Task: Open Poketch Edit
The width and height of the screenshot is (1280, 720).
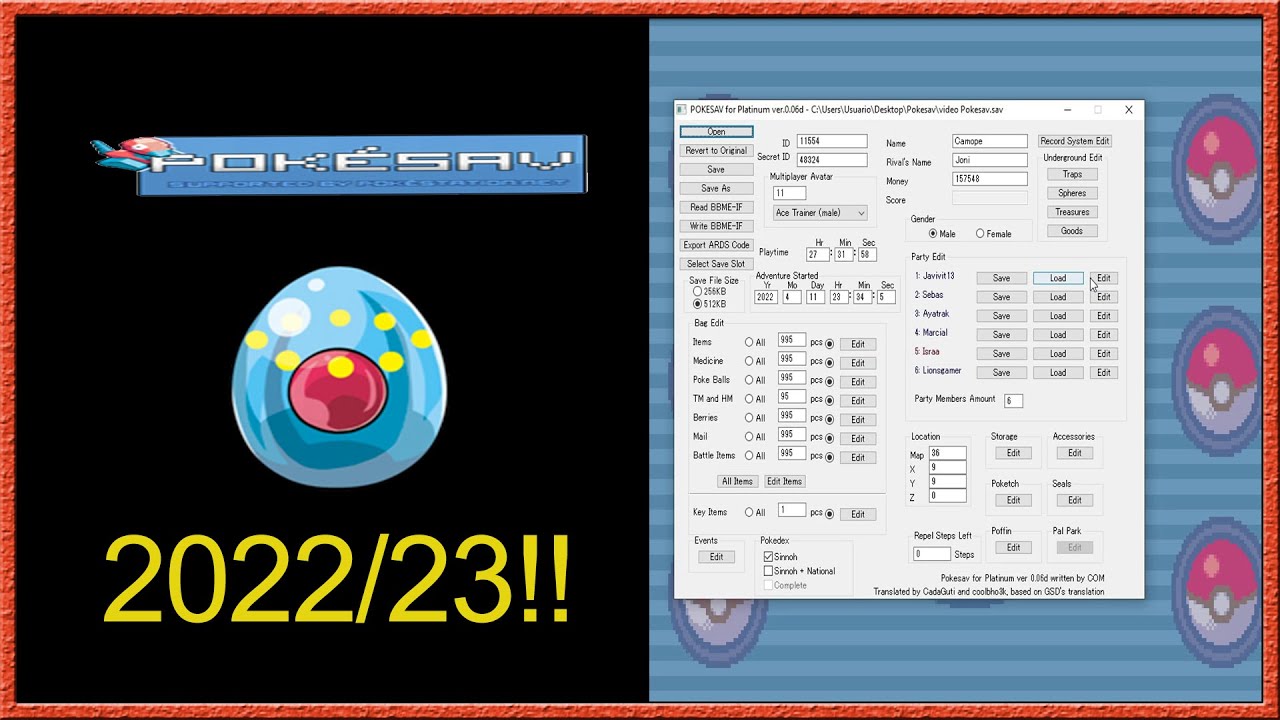Action: (x=1013, y=500)
